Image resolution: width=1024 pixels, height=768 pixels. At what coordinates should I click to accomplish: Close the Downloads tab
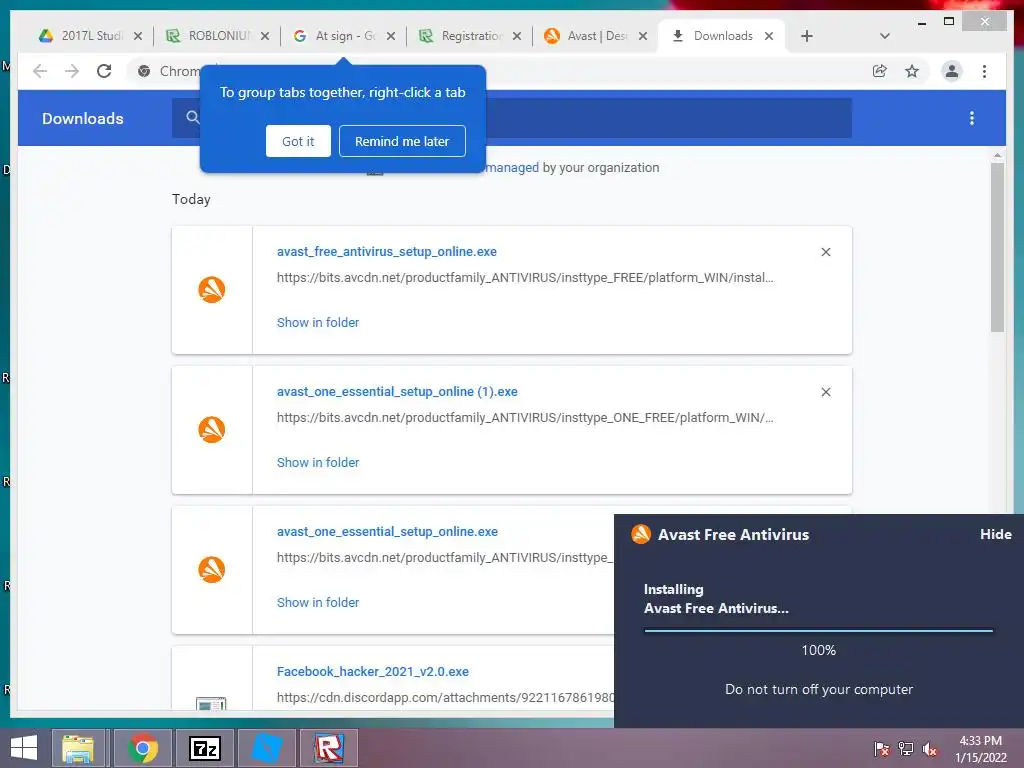click(x=769, y=36)
